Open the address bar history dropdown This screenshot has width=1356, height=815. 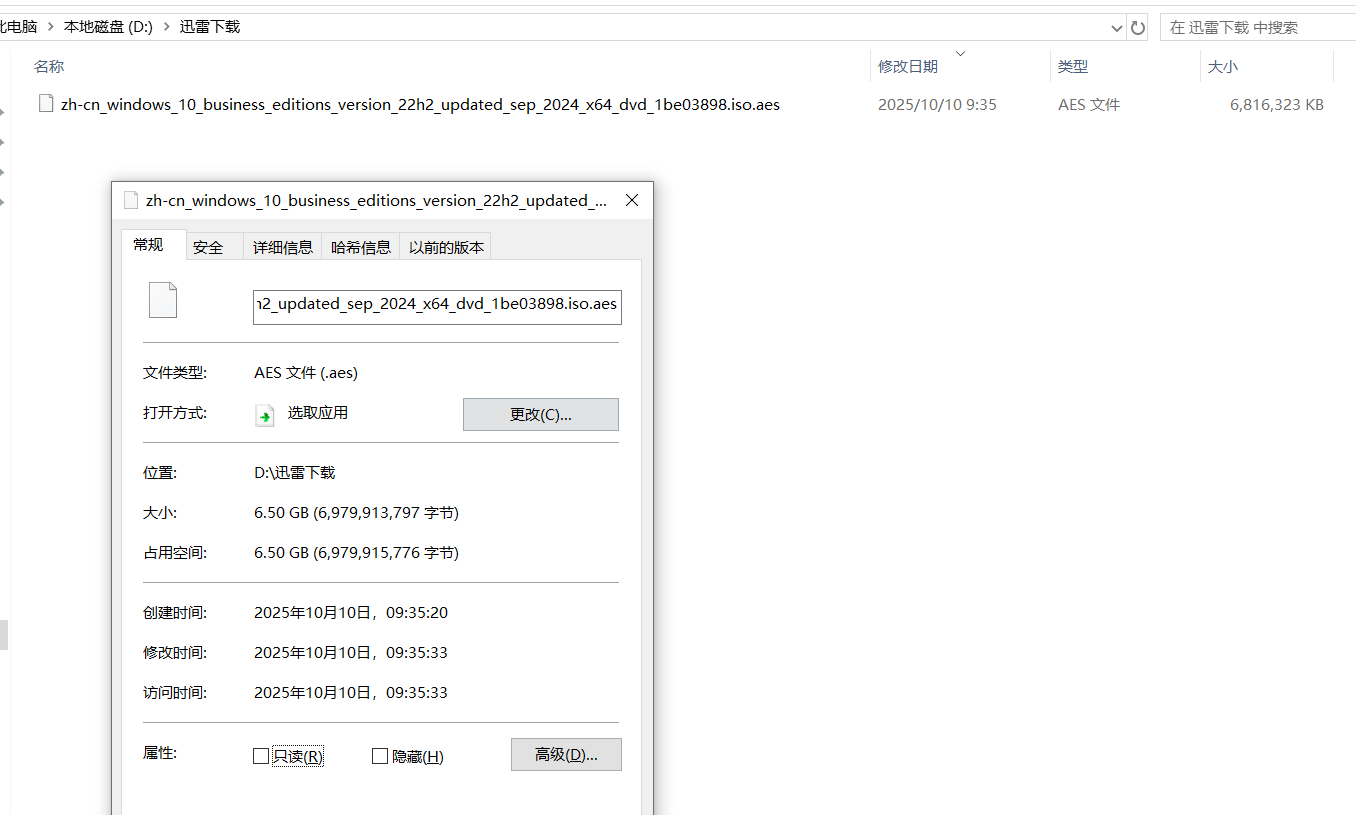click(1117, 27)
